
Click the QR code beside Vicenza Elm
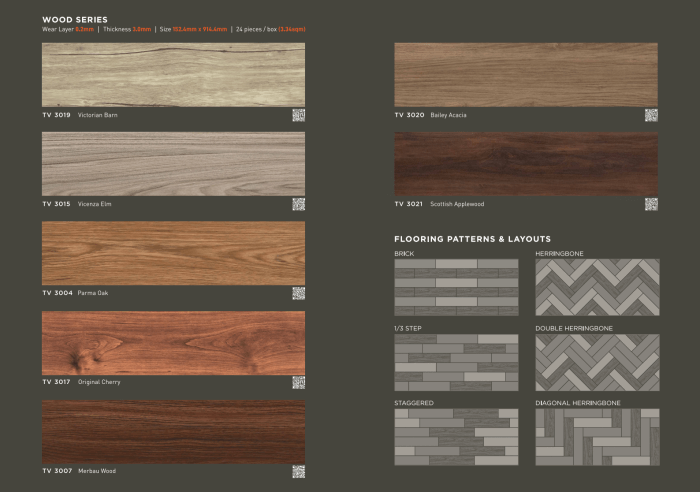point(298,204)
